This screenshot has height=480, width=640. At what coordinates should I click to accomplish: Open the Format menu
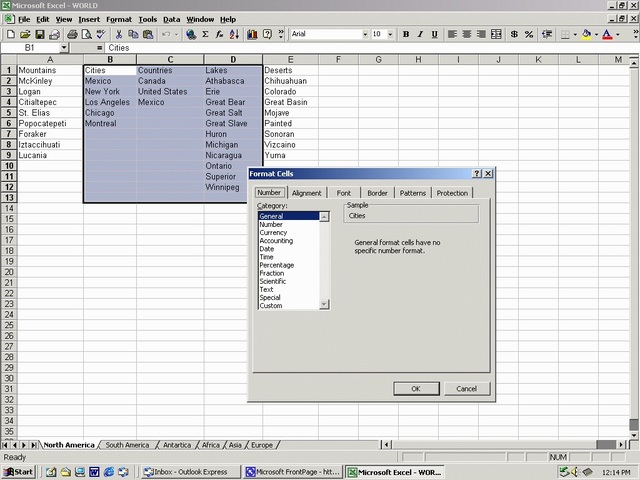coord(119,19)
